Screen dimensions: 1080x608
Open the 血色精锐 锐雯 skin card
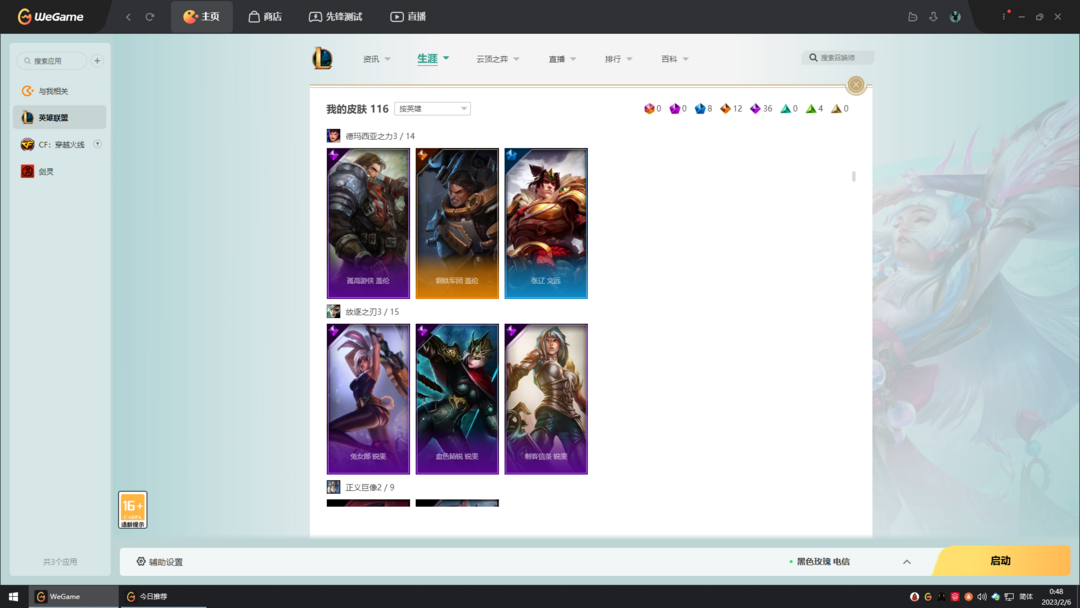pos(457,399)
